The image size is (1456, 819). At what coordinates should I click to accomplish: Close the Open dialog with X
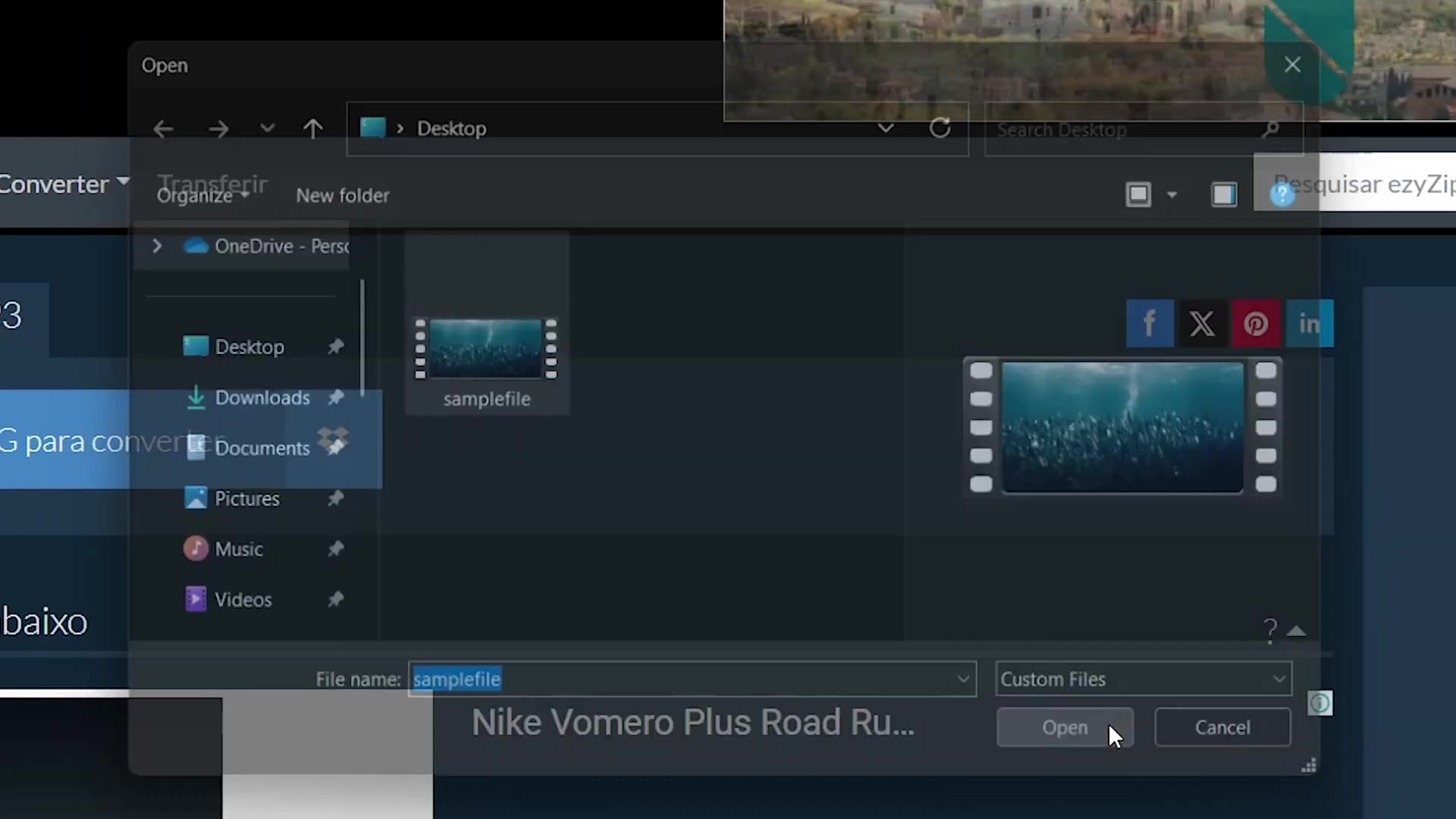pyautogui.click(x=1292, y=64)
